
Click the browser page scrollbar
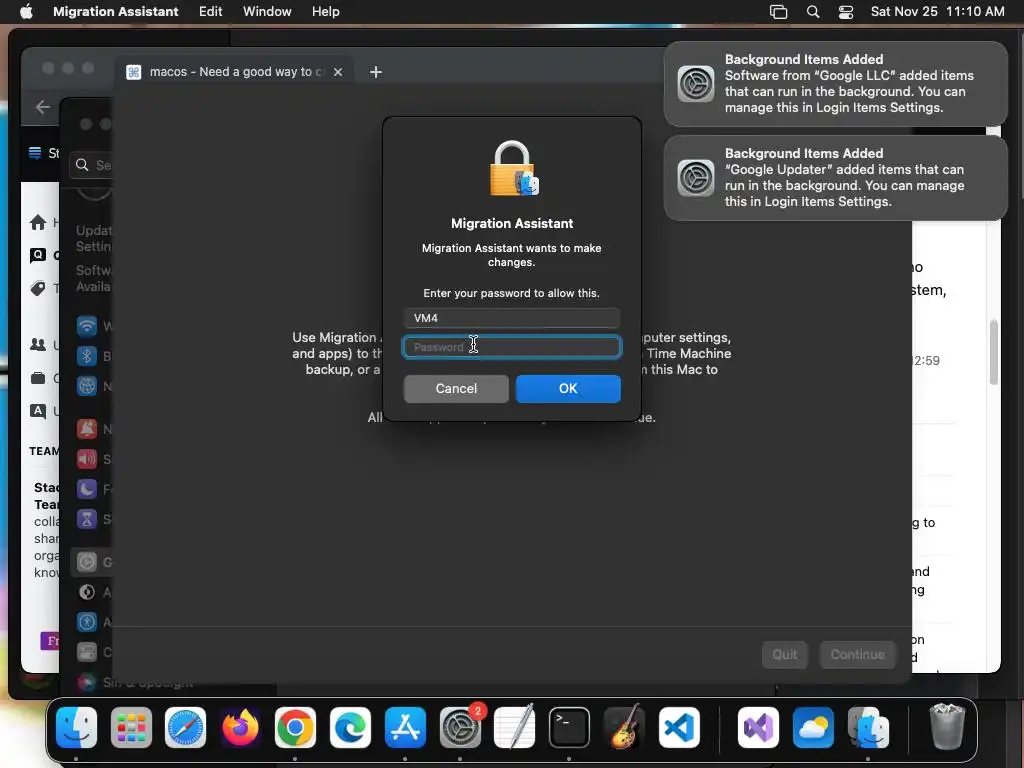[x=993, y=353]
